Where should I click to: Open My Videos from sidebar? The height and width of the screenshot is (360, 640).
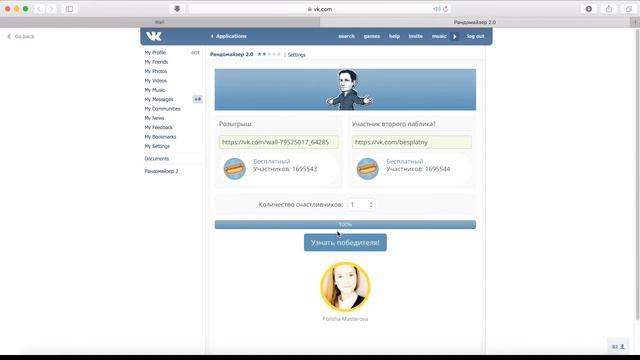tap(156, 81)
